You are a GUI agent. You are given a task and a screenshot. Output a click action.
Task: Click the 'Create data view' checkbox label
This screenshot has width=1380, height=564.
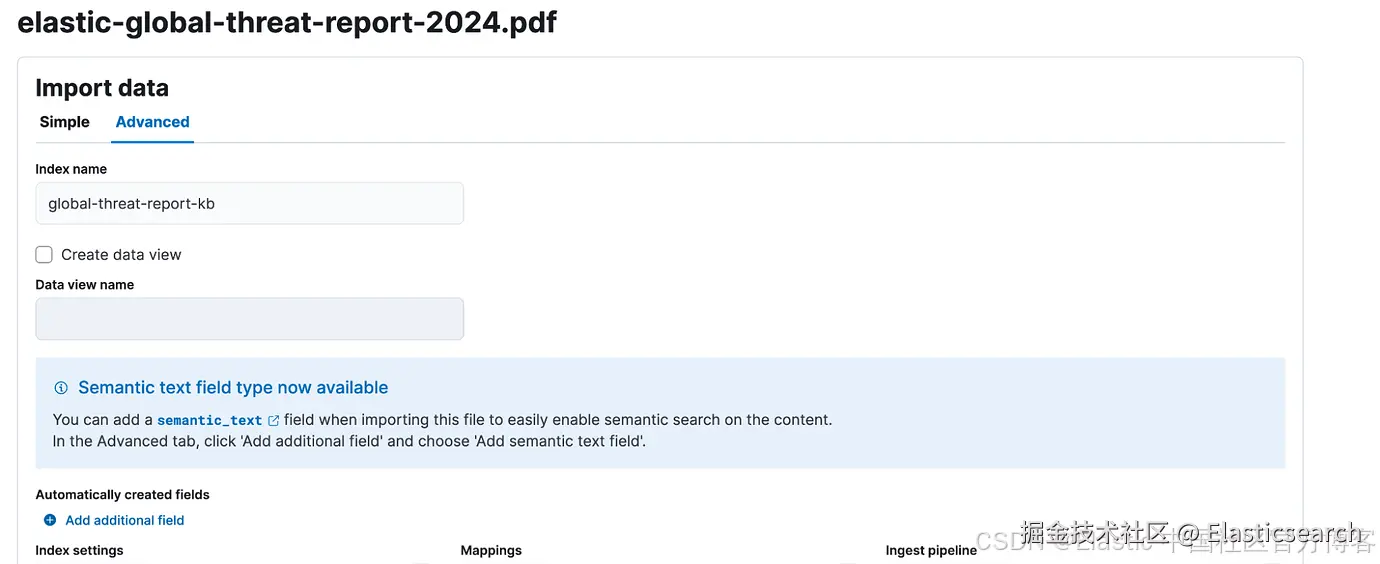pyautogui.click(x=121, y=255)
